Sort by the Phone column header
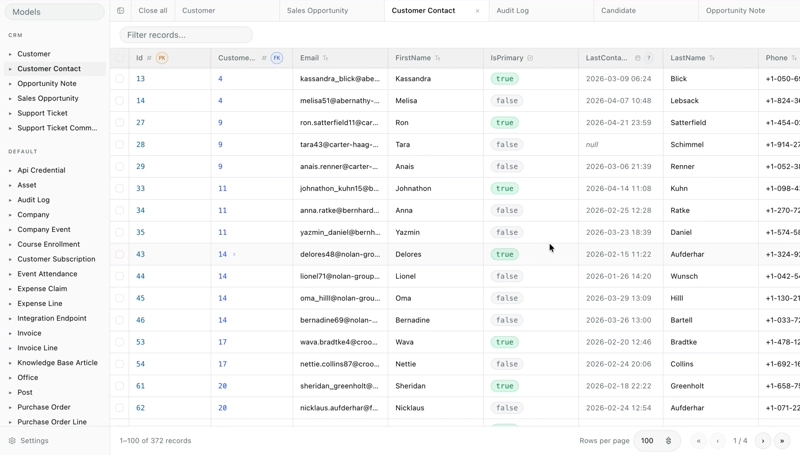Image resolution: width=800 pixels, height=455 pixels. [x=777, y=58]
